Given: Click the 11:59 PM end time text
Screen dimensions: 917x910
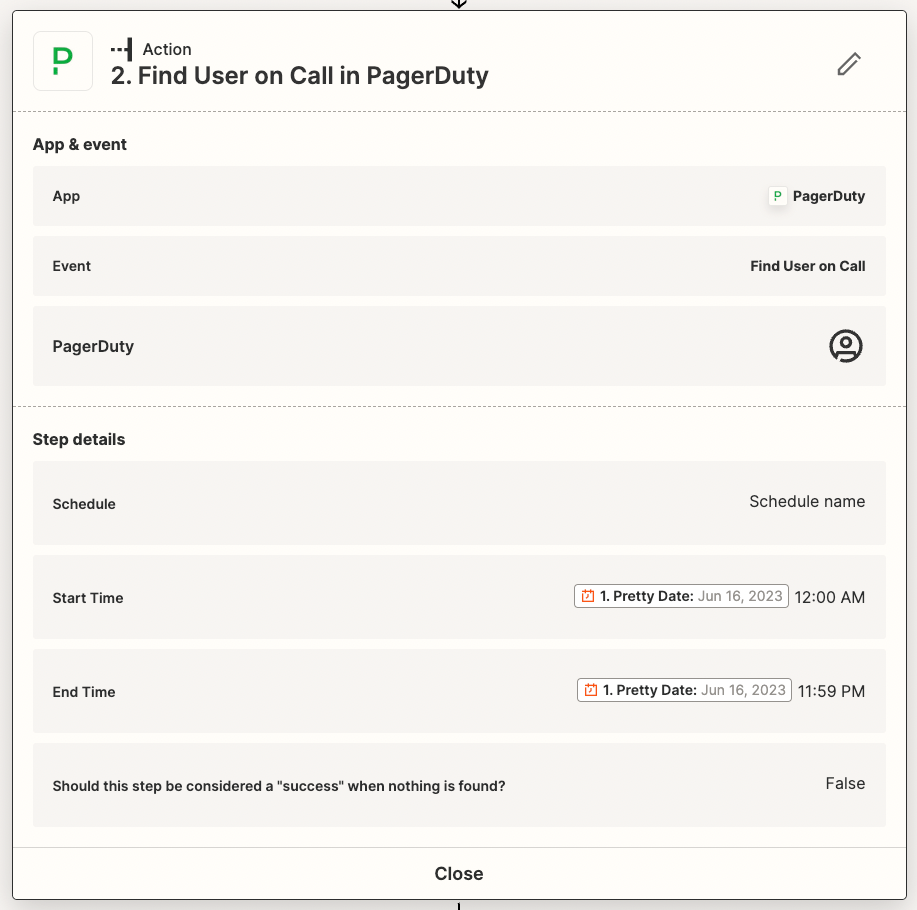Looking at the screenshot, I should point(831,692).
